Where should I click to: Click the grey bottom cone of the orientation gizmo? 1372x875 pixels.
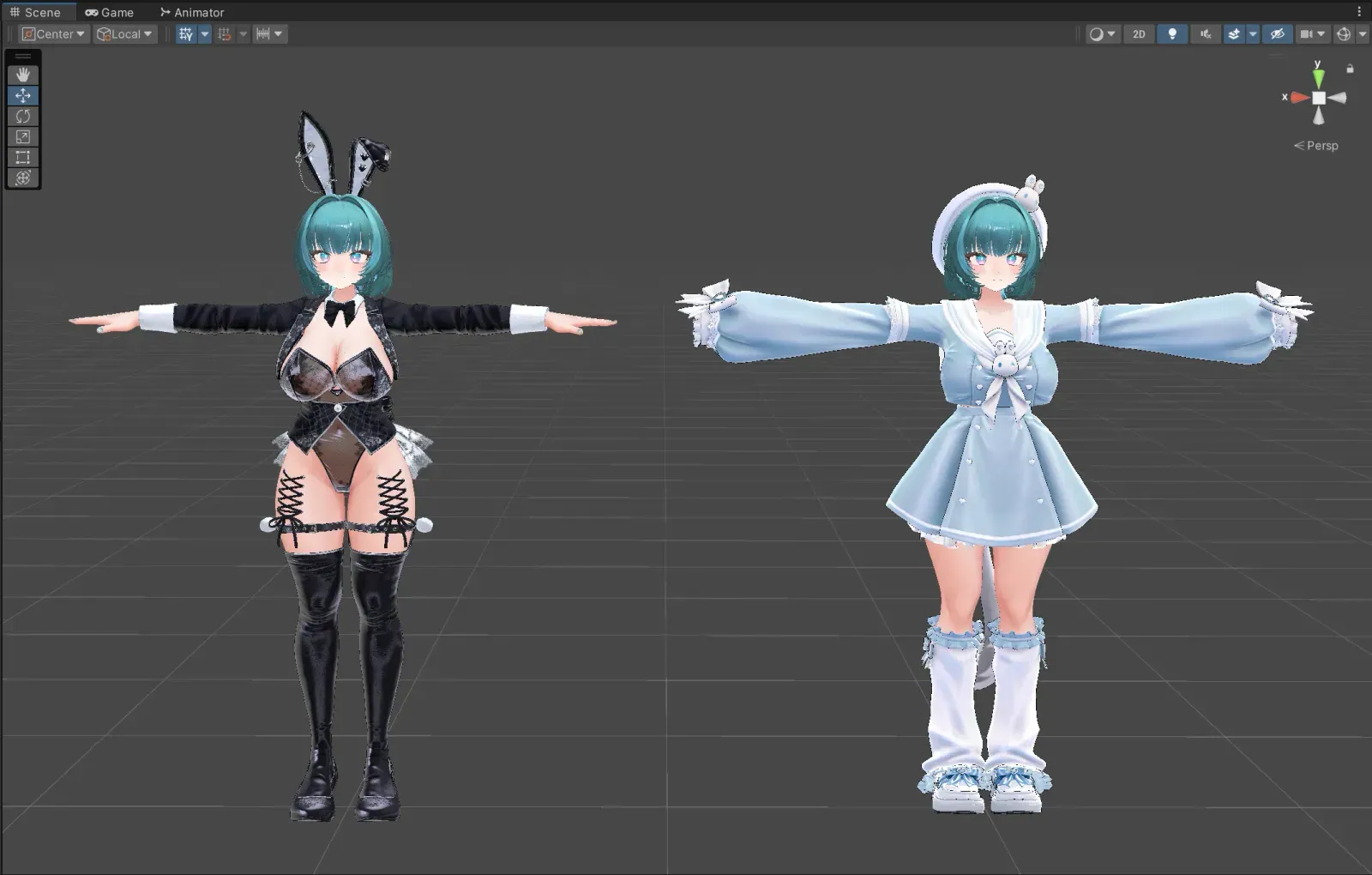pos(1319,117)
